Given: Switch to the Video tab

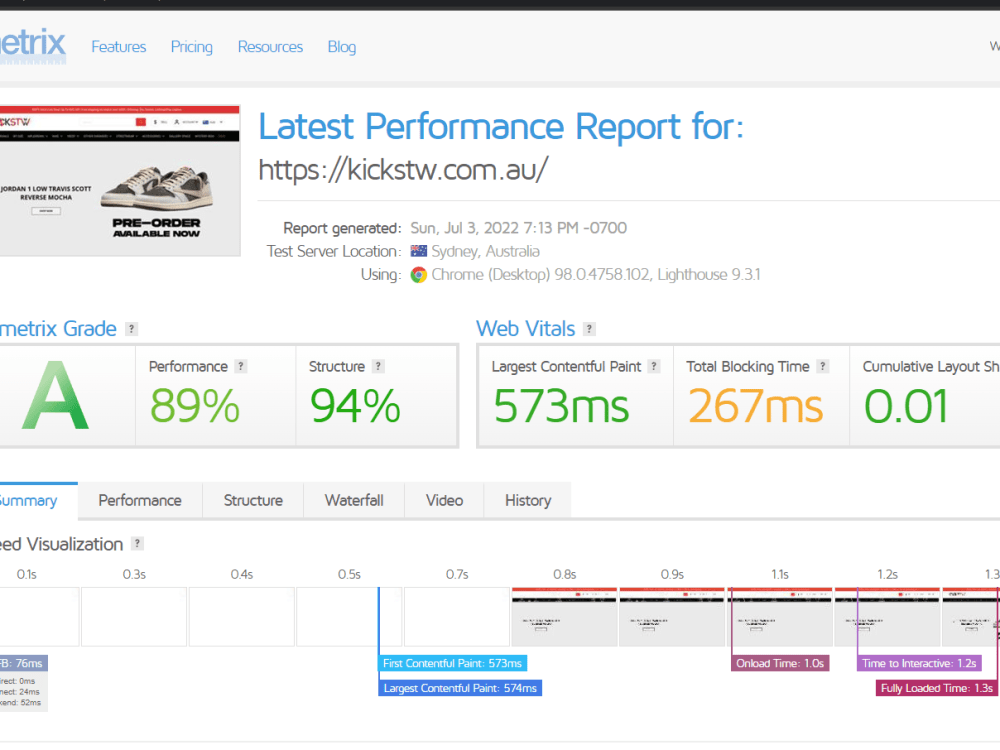Looking at the screenshot, I should tap(445, 501).
